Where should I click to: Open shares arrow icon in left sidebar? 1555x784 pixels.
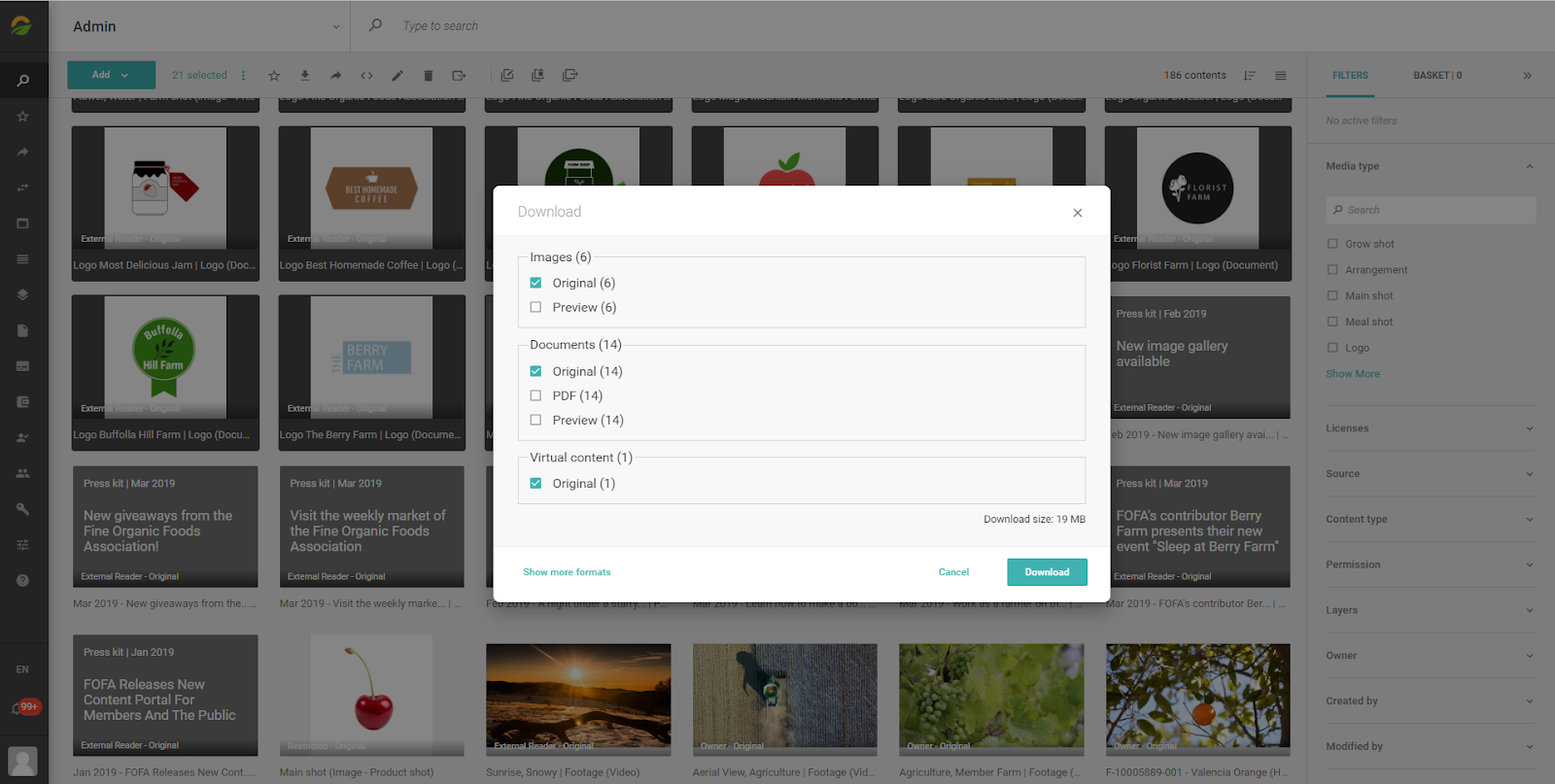click(x=22, y=152)
